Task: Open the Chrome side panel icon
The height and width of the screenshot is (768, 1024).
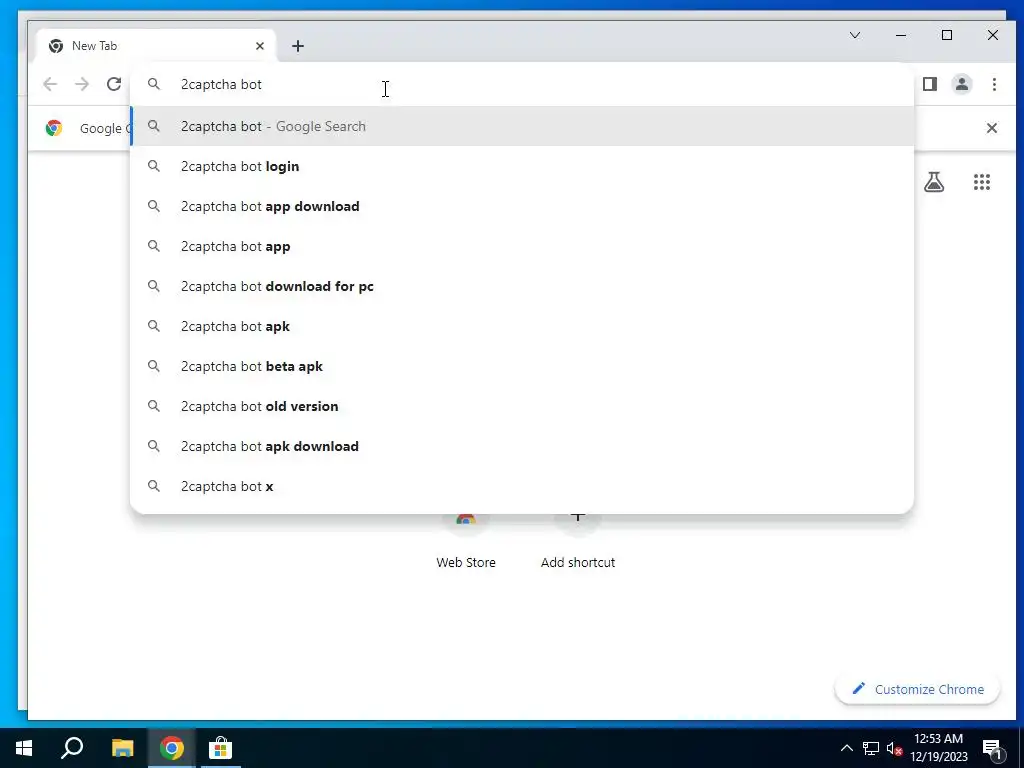Action: 930,84
